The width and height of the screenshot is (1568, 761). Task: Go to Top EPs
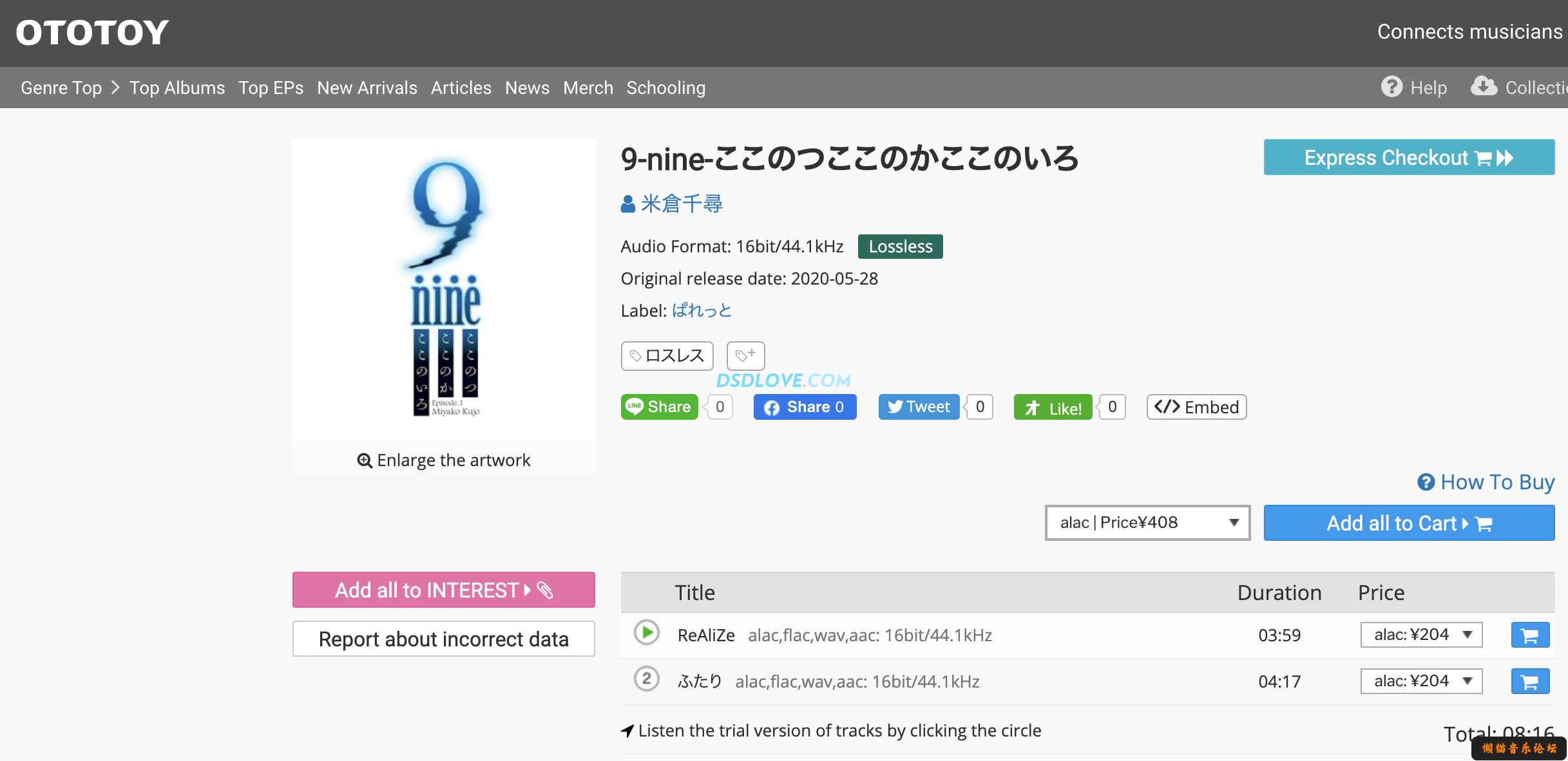coord(271,88)
